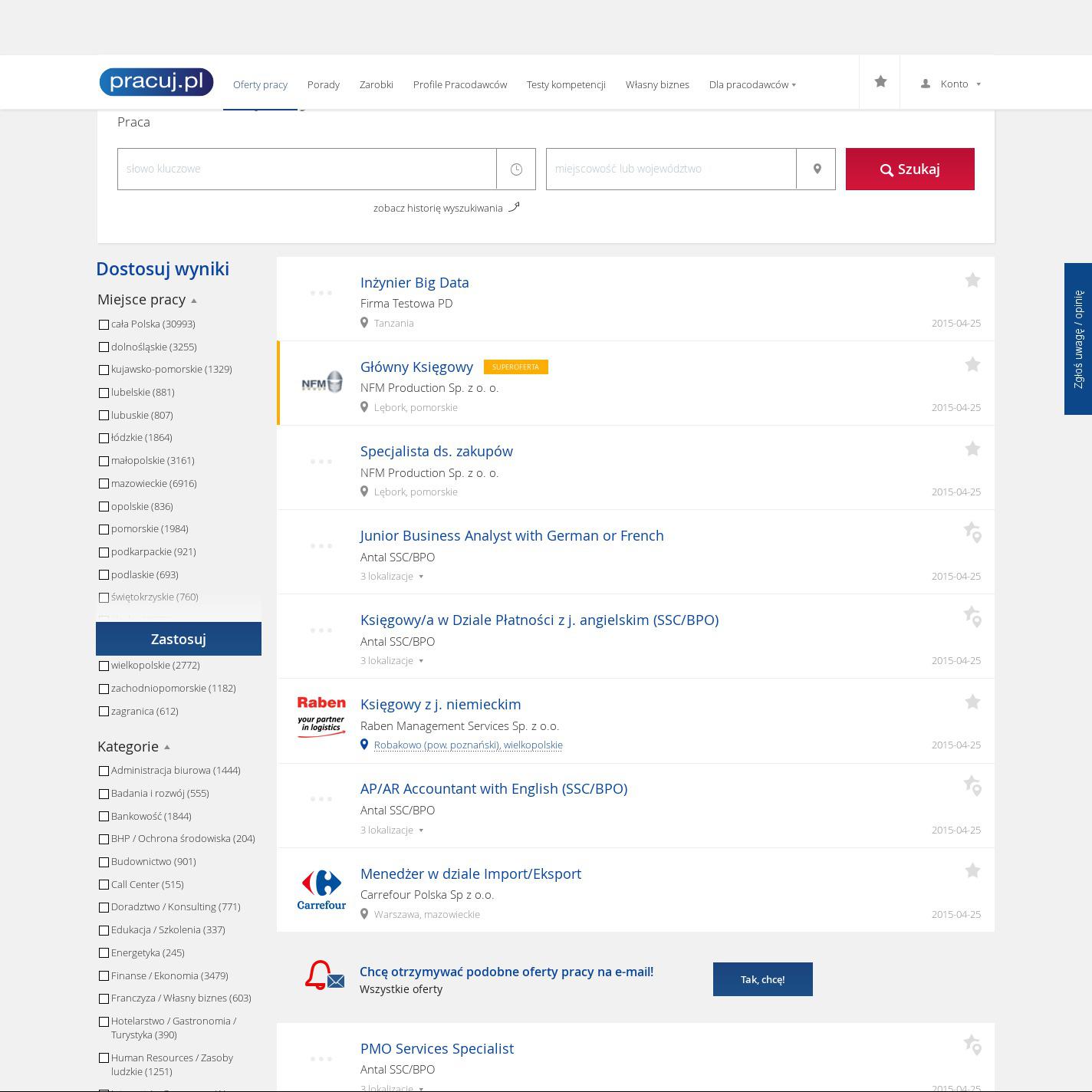
Task: Tick the Bankowość category checkbox
Action: click(x=104, y=817)
